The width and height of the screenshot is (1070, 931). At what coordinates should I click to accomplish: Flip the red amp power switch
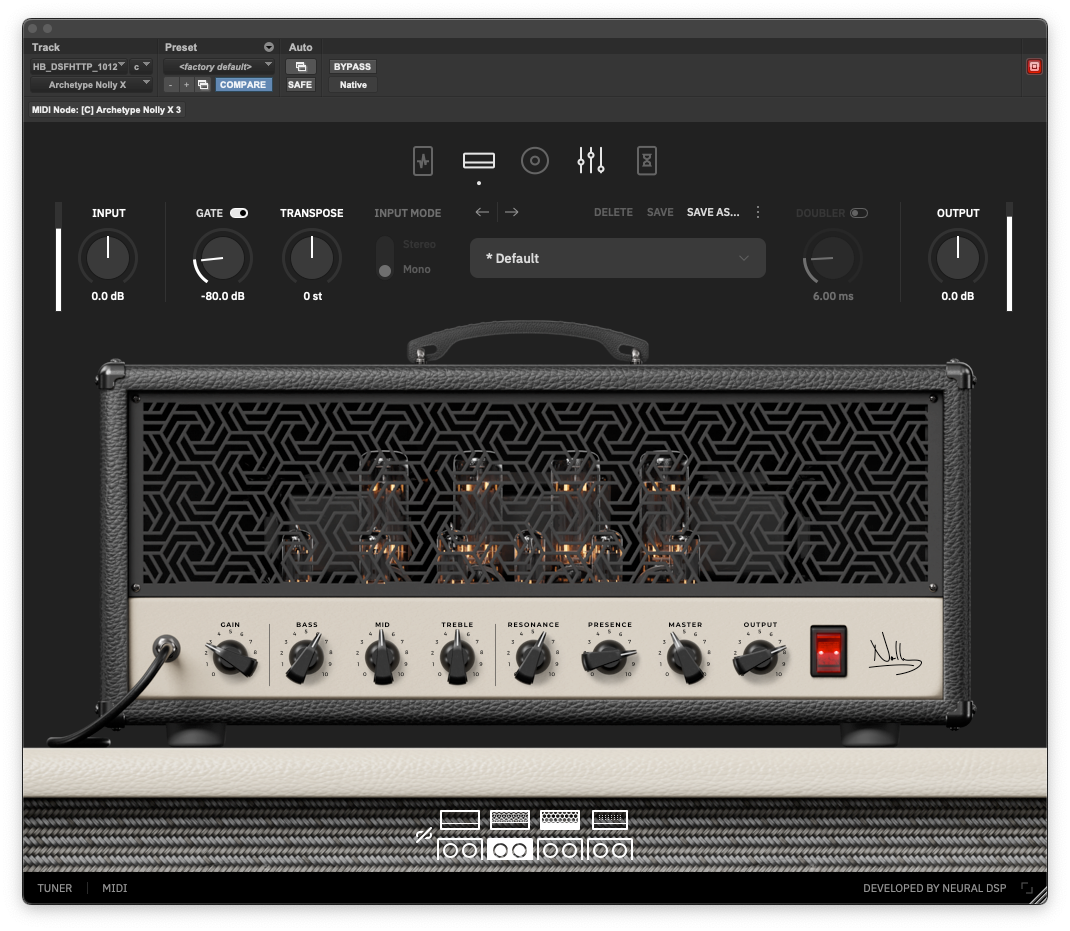click(x=829, y=650)
